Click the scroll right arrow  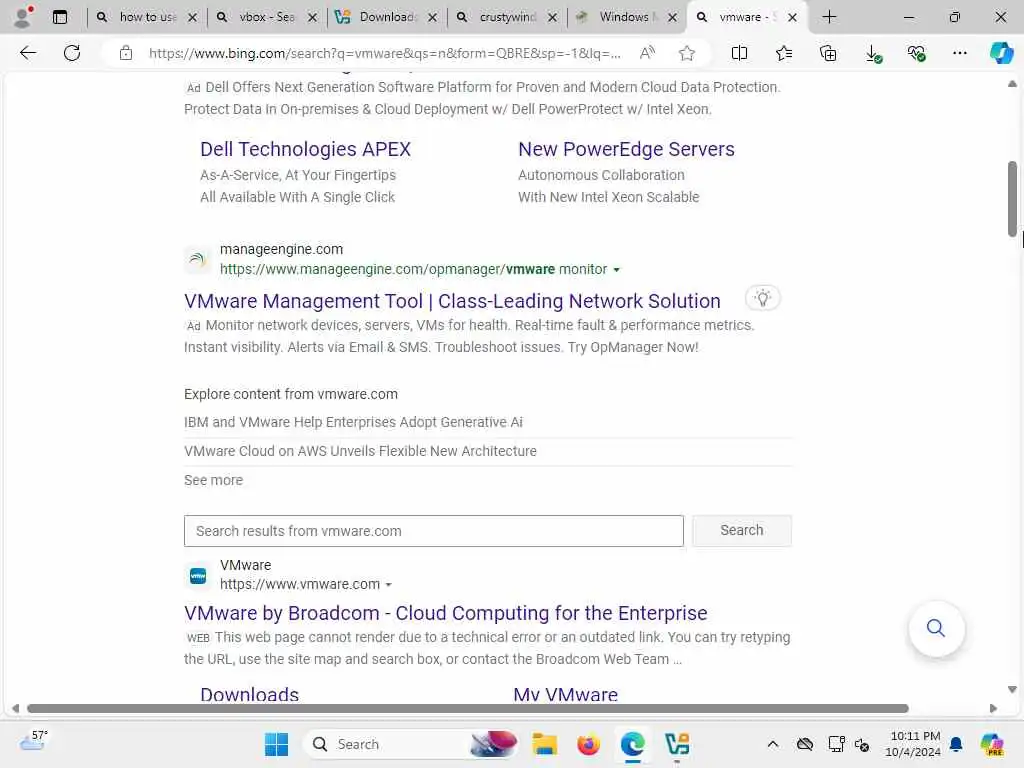point(993,709)
